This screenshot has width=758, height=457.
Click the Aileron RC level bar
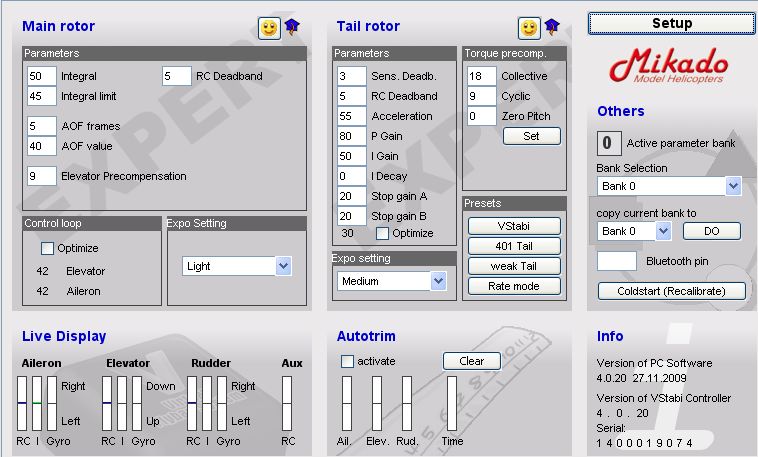click(x=23, y=403)
